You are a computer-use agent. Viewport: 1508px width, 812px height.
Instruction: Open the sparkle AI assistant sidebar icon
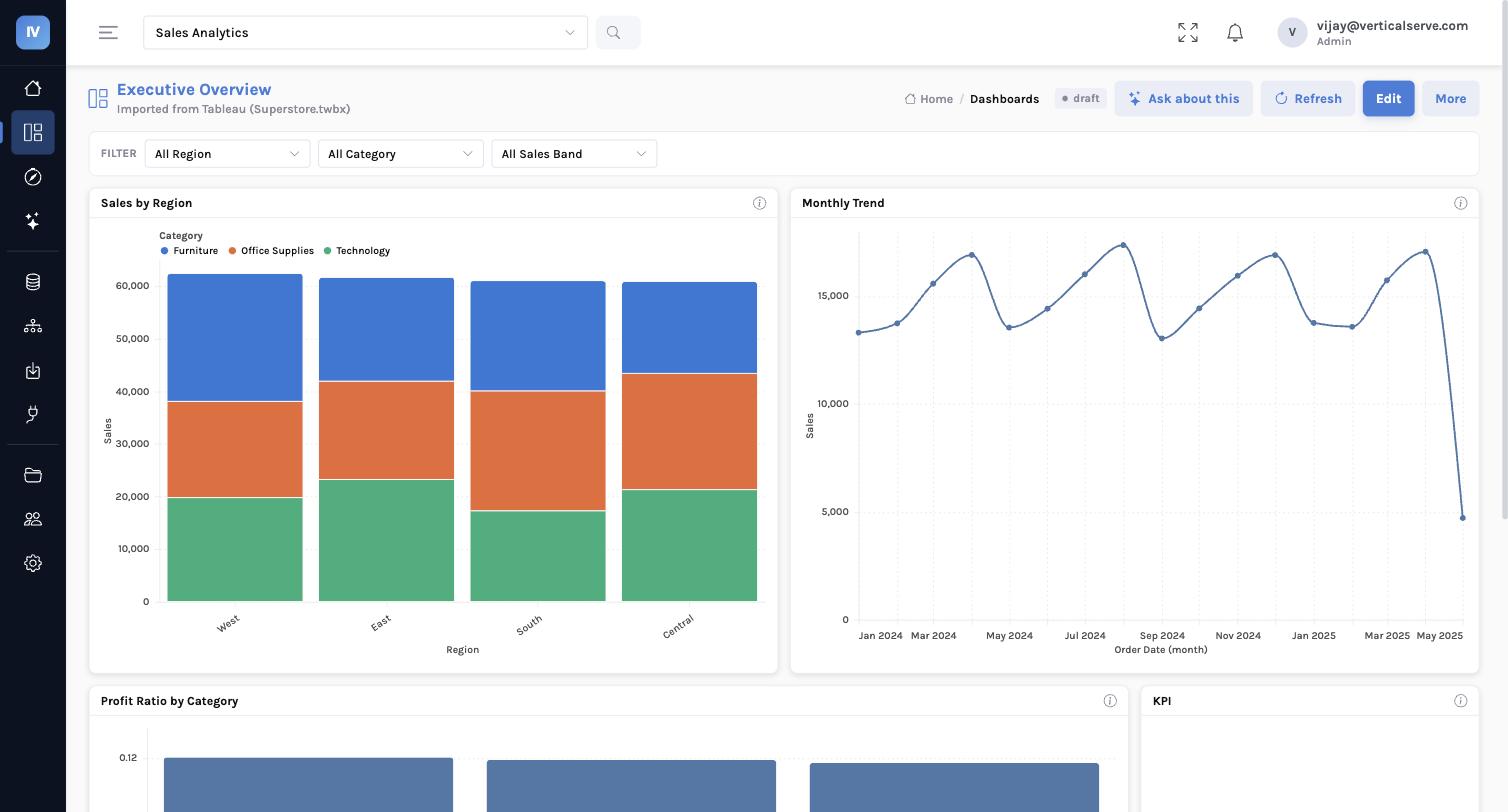(33, 221)
